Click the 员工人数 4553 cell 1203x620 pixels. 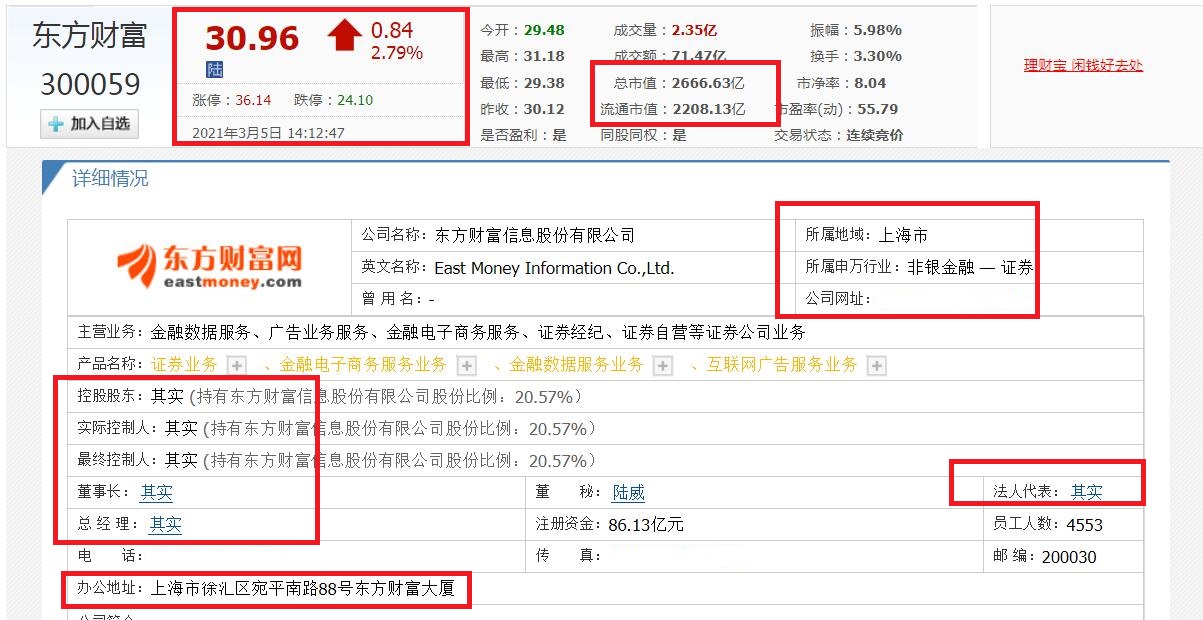tap(1064, 524)
